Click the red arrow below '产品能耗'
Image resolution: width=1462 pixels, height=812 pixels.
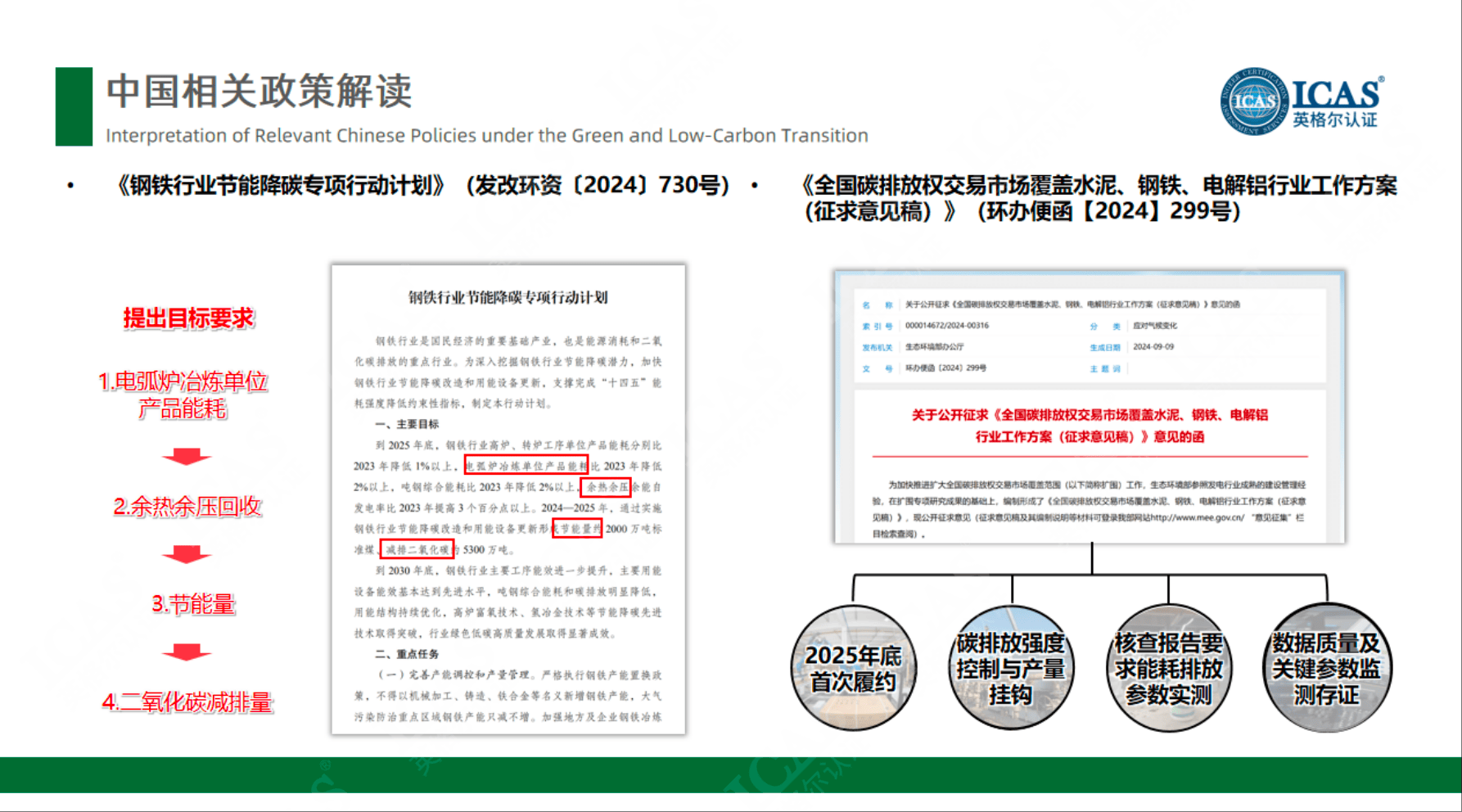187,456
